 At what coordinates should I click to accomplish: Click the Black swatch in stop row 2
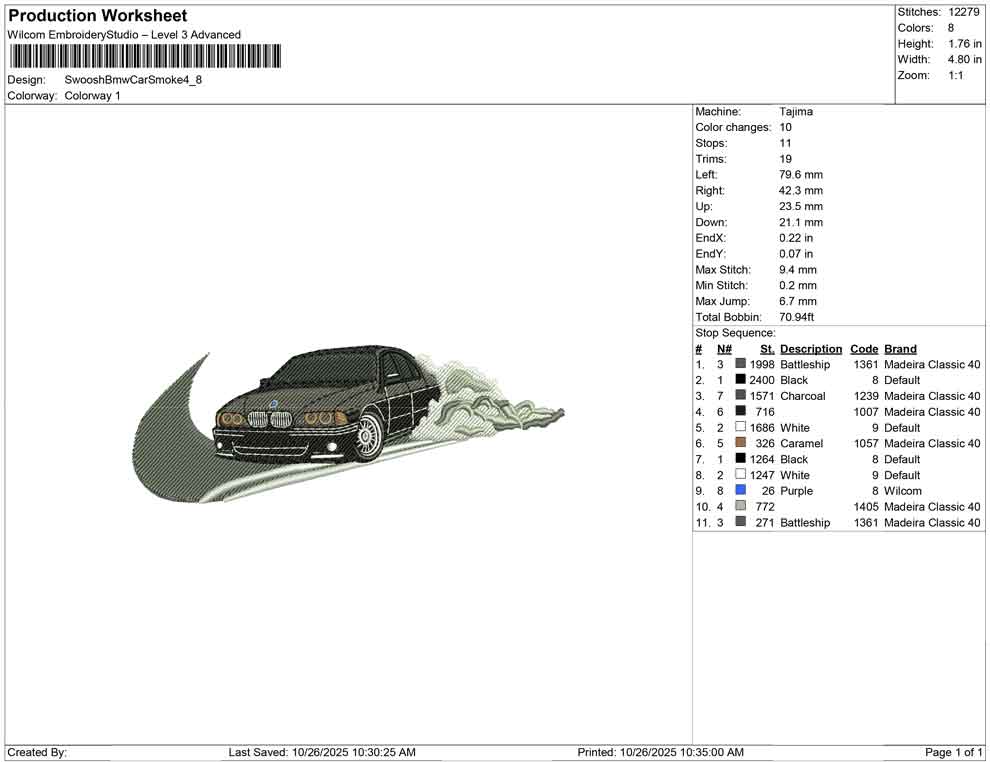(741, 379)
